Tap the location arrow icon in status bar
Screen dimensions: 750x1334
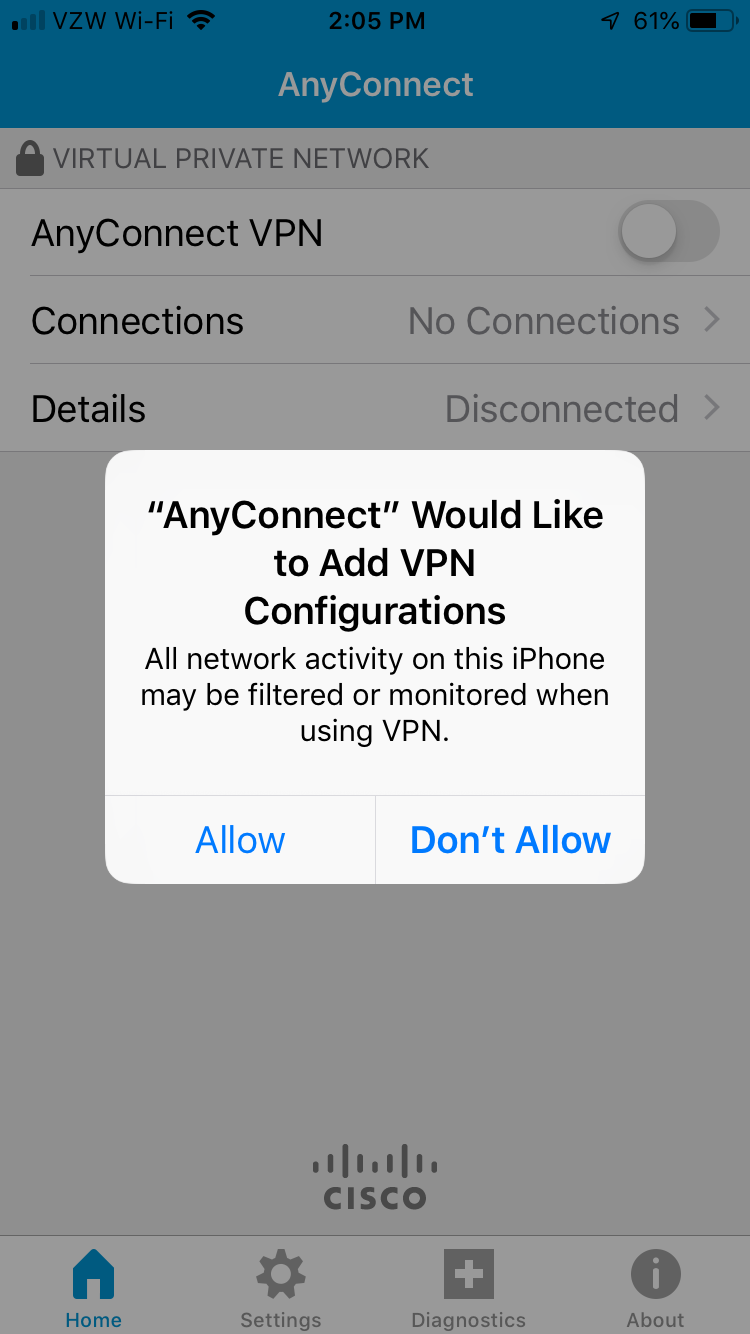pos(610,20)
